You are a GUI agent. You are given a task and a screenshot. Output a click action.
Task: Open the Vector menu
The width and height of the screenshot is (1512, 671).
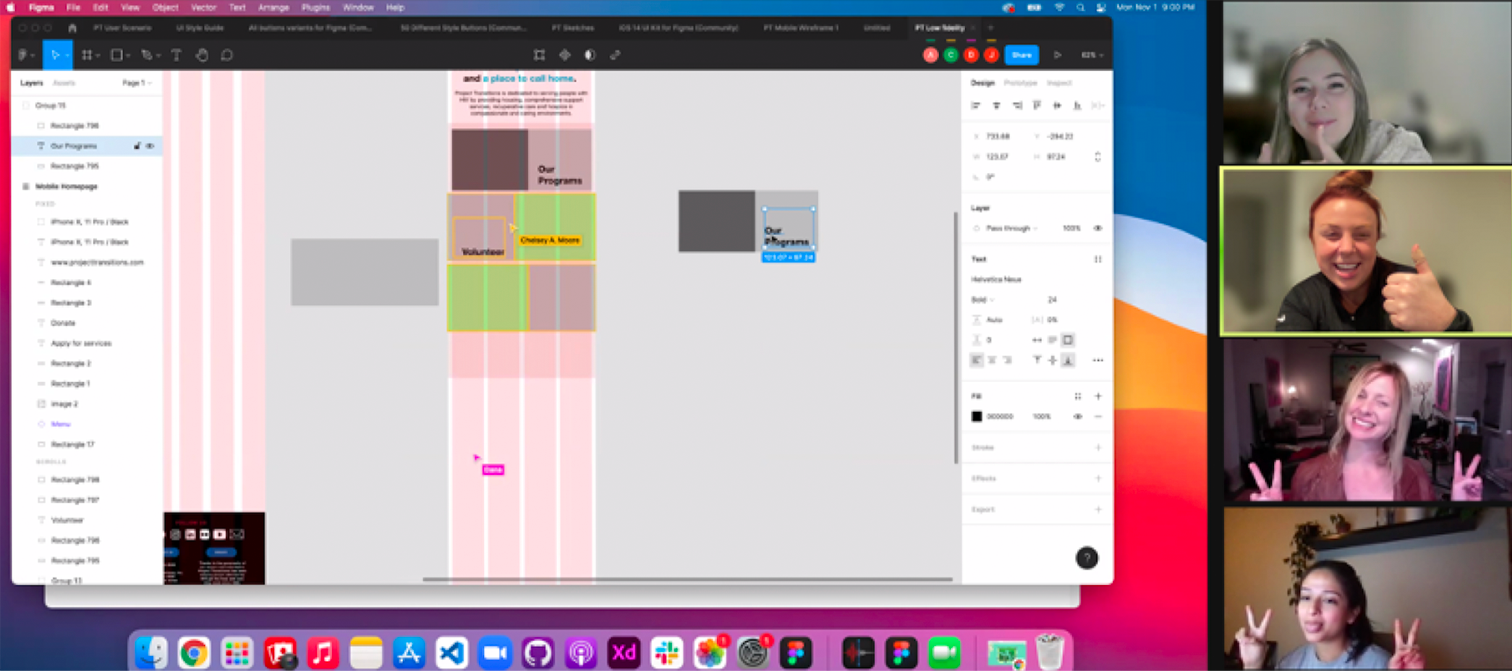click(203, 7)
